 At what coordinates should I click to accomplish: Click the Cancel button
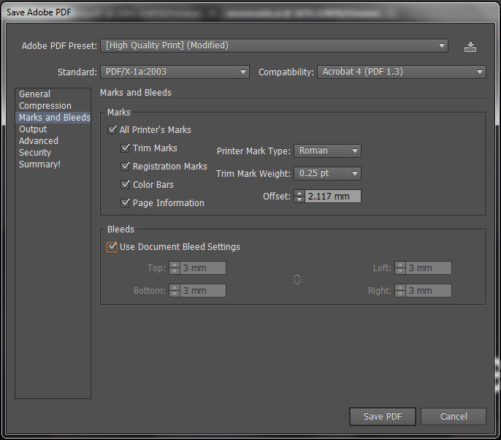[454, 417]
